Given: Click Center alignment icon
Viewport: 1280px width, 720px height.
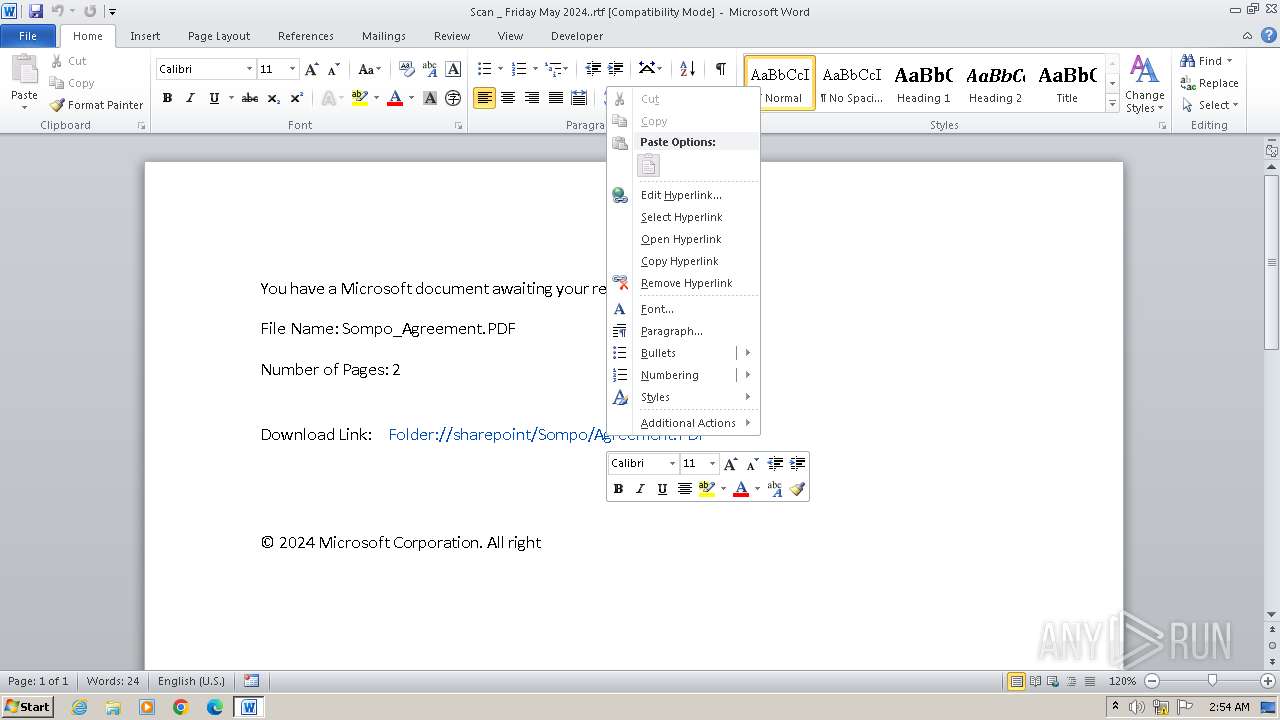Looking at the screenshot, I should (x=508, y=98).
